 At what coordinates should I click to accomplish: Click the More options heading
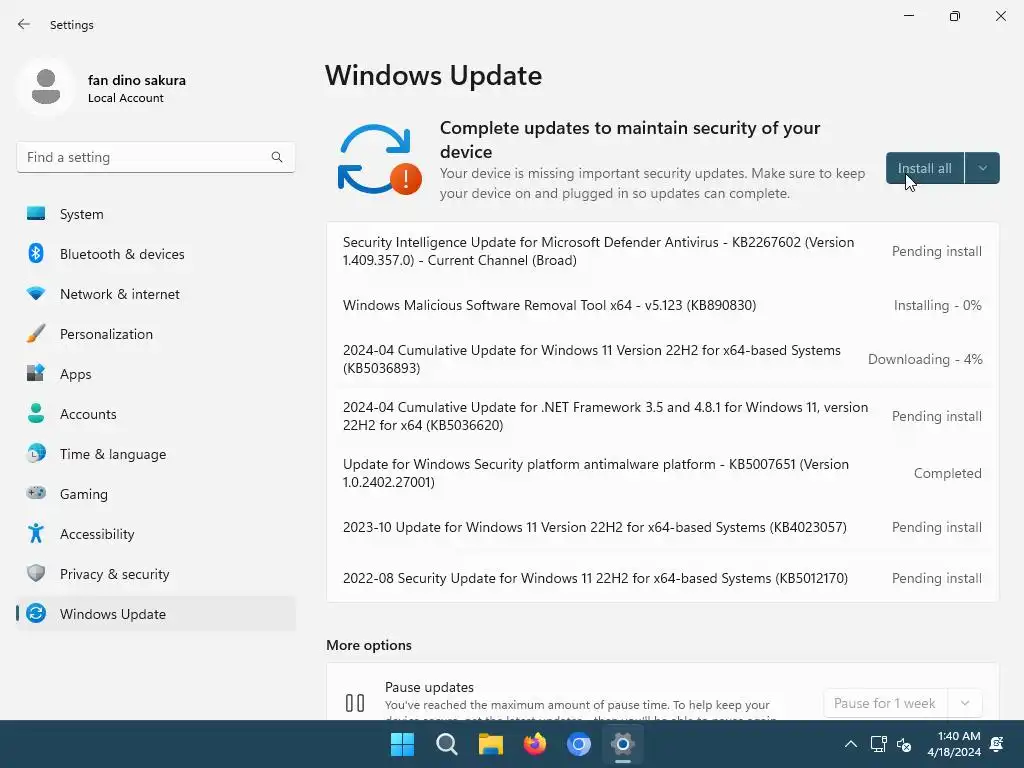(369, 645)
